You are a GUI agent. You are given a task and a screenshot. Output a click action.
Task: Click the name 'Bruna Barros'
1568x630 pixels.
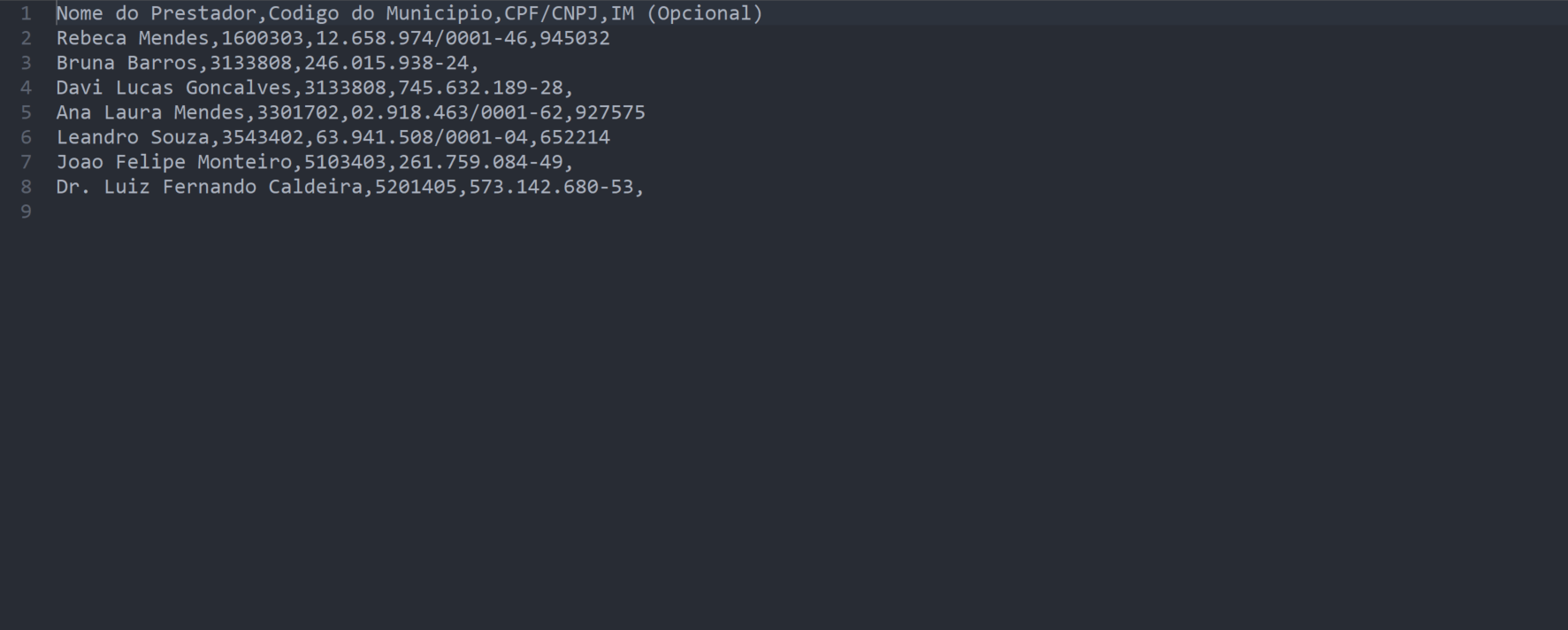pyautogui.click(x=126, y=63)
